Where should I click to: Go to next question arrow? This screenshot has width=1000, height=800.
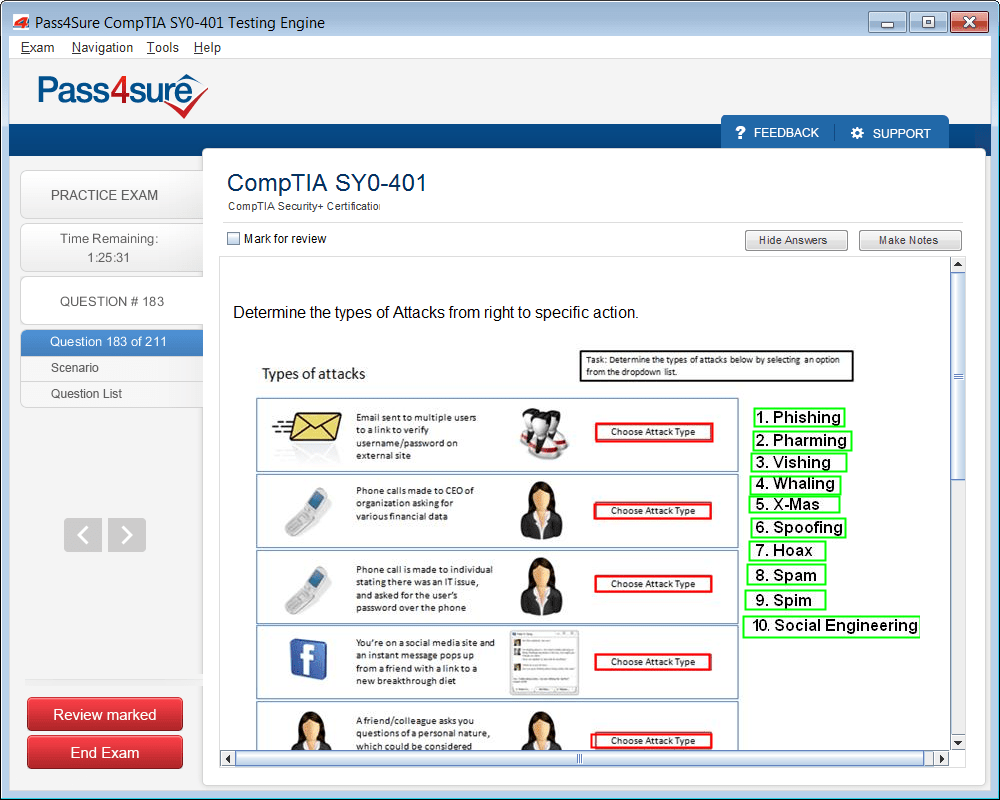coord(127,535)
